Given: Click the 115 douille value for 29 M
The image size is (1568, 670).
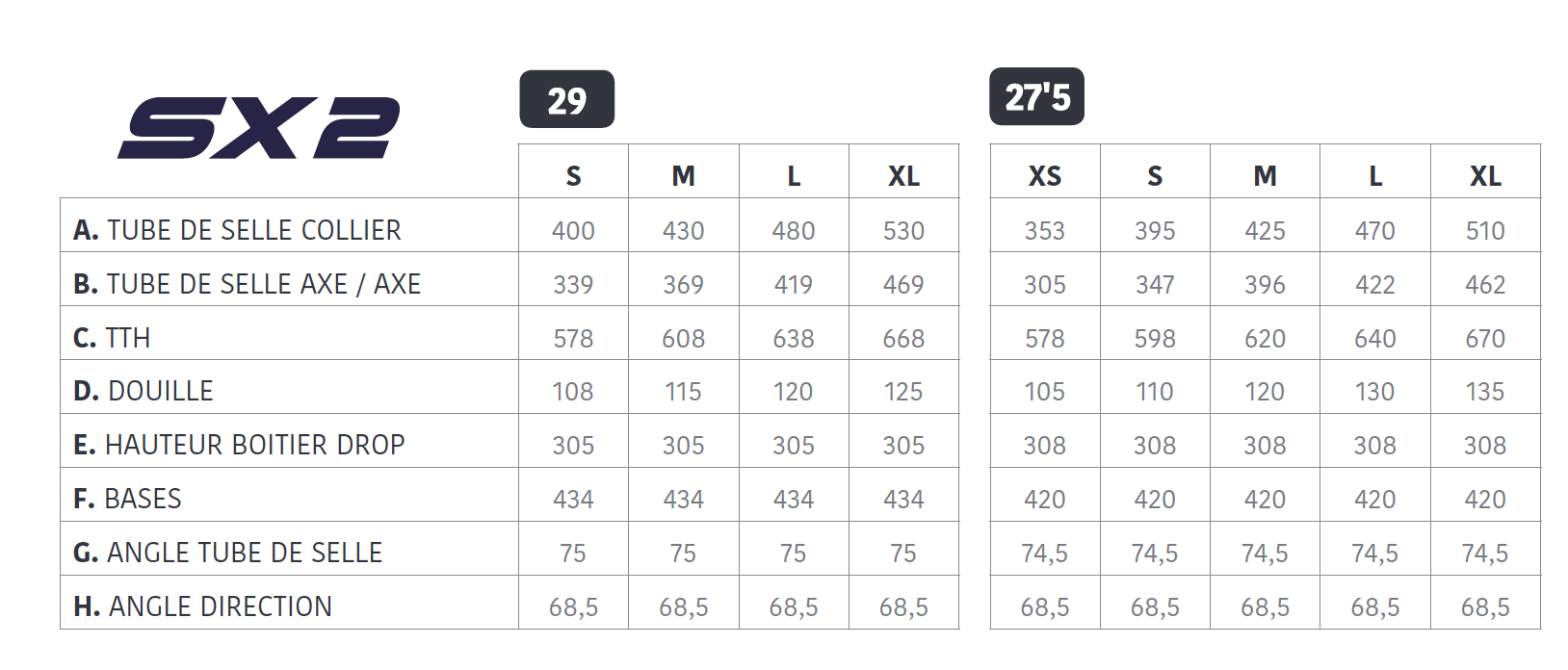Looking at the screenshot, I should pos(683,392).
